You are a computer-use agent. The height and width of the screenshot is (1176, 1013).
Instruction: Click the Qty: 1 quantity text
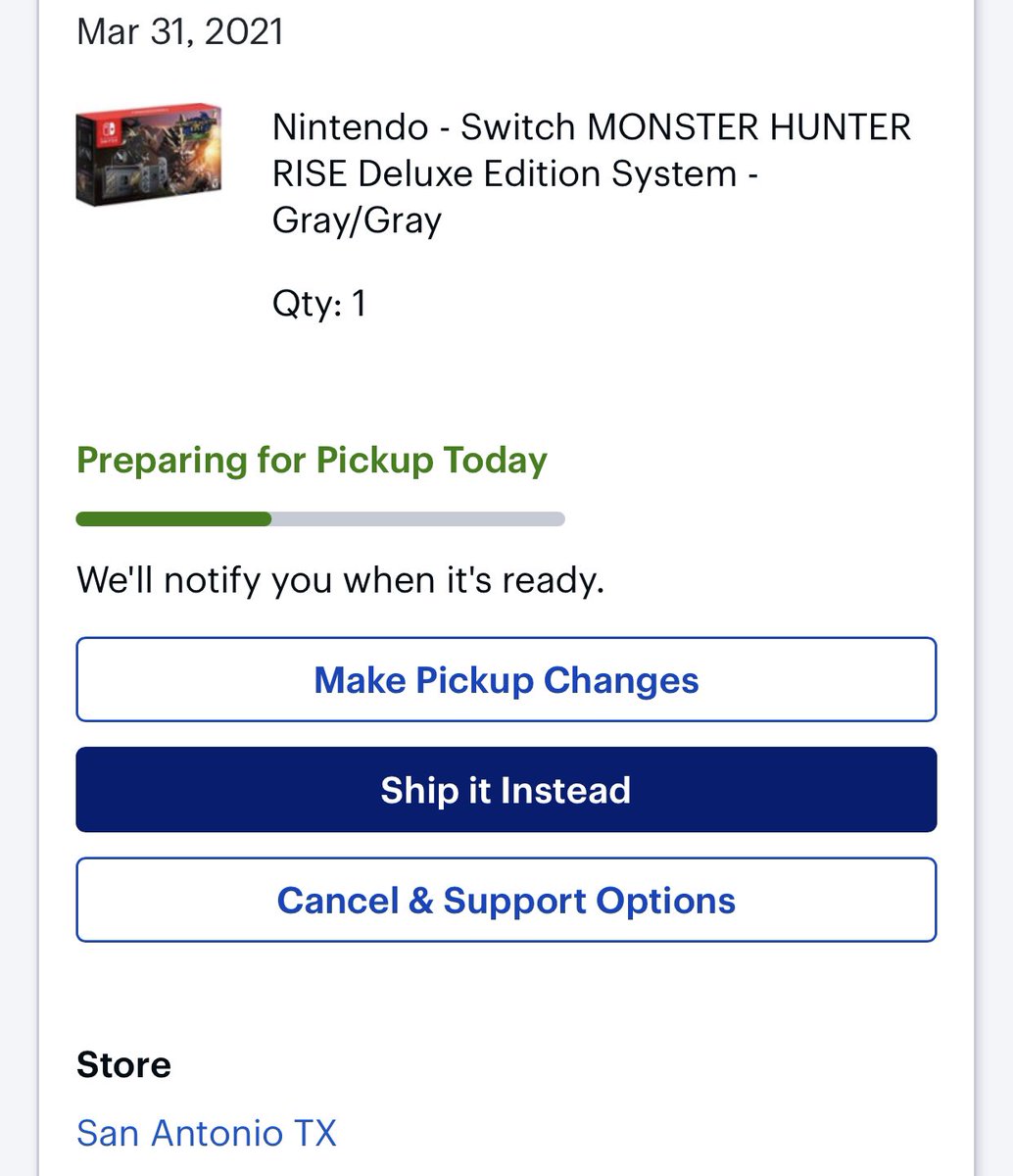click(x=319, y=304)
